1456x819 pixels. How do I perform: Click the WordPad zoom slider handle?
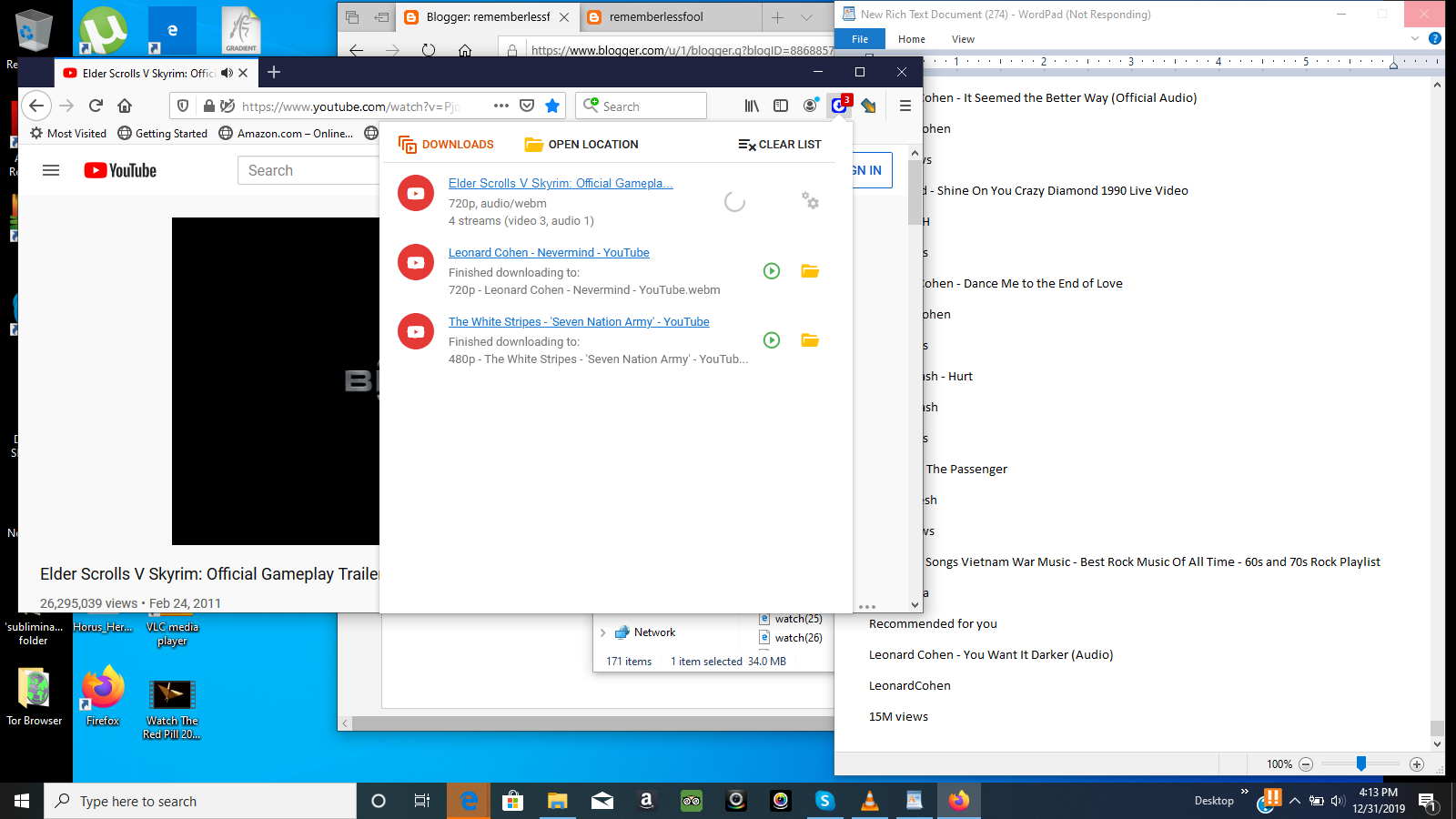(1361, 763)
